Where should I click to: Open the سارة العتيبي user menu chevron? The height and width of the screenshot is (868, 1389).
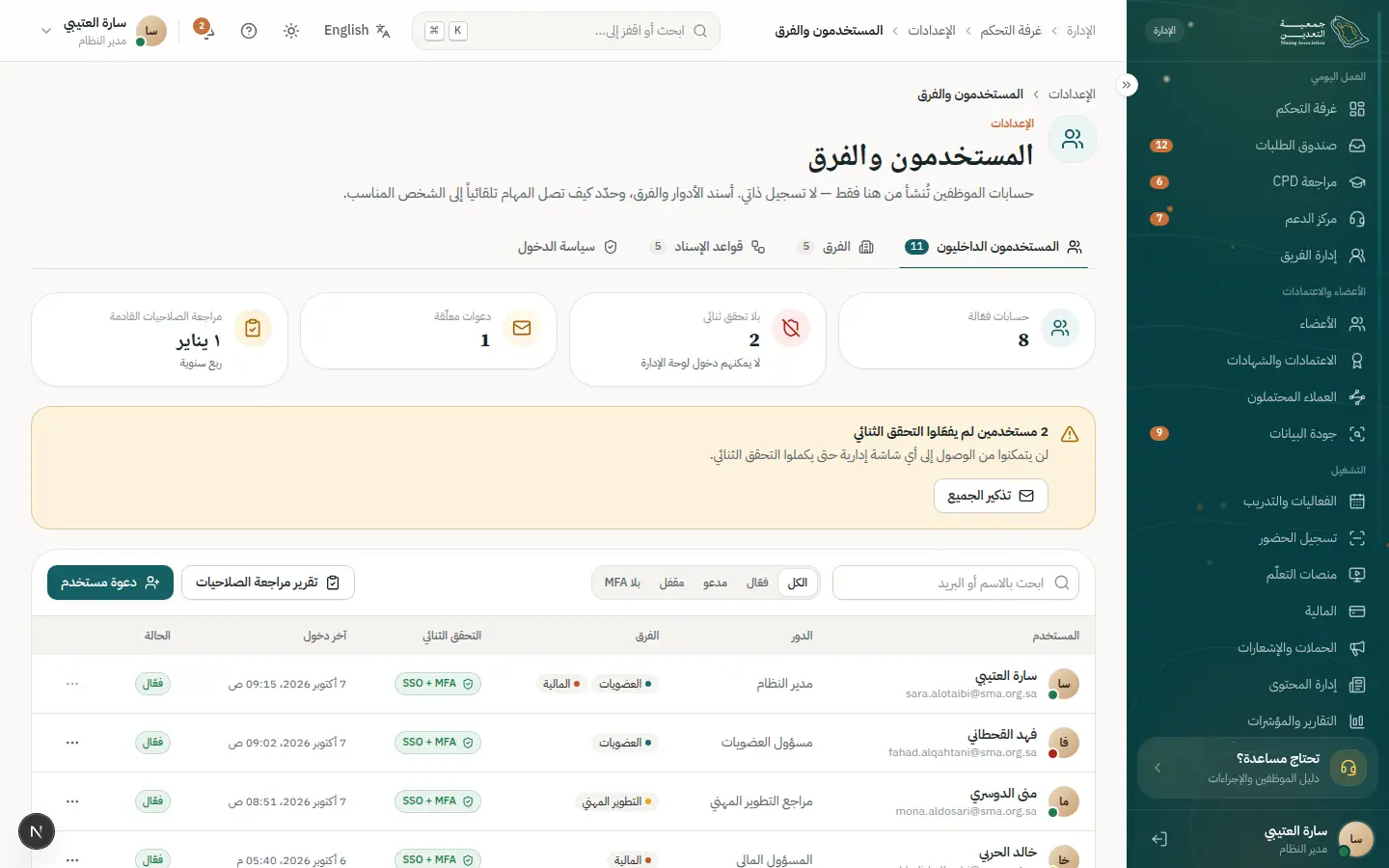click(x=45, y=31)
